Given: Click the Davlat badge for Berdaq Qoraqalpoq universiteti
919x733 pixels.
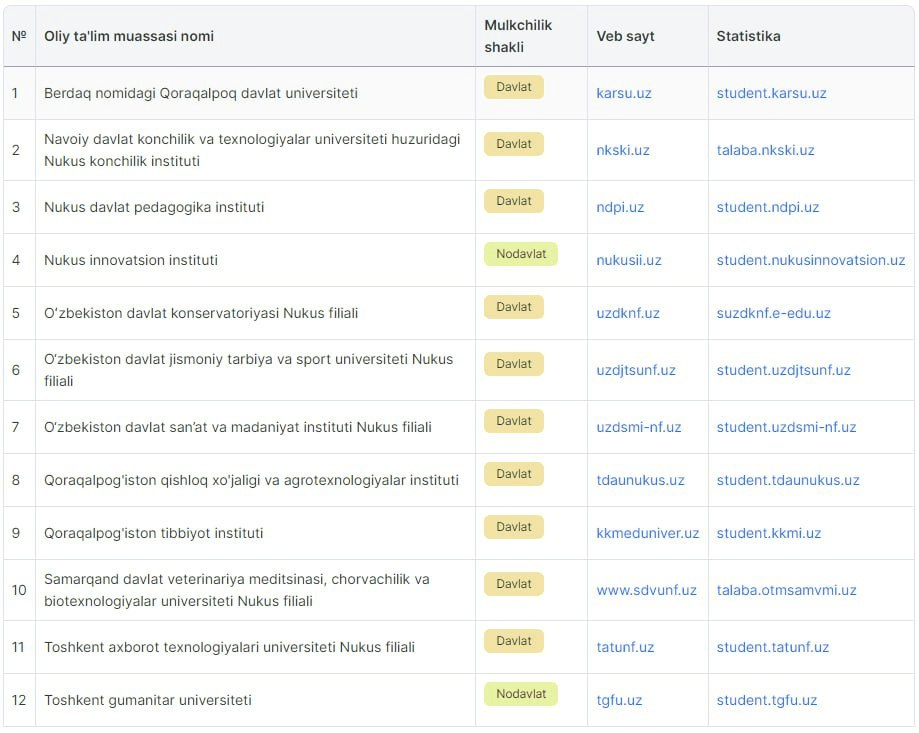Looking at the screenshot, I should point(513,87).
